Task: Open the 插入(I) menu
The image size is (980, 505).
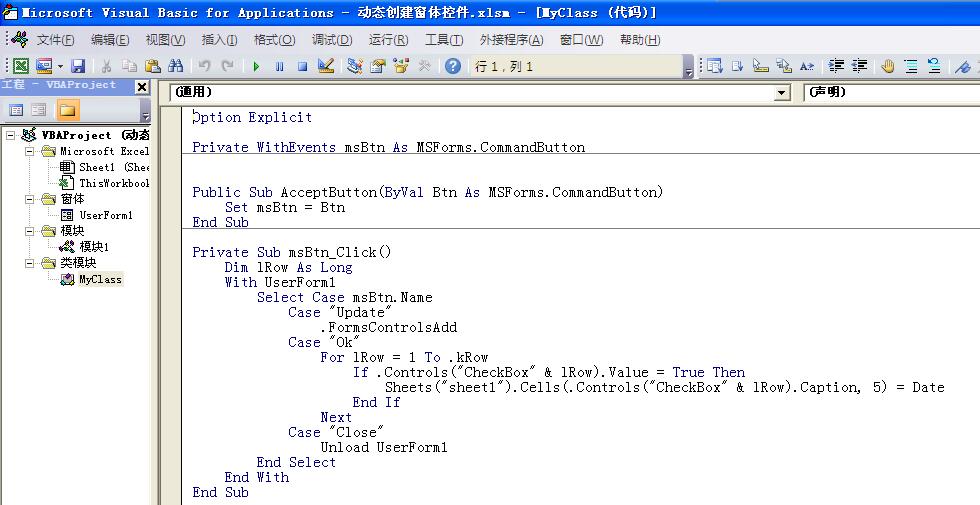Action: 219,40
